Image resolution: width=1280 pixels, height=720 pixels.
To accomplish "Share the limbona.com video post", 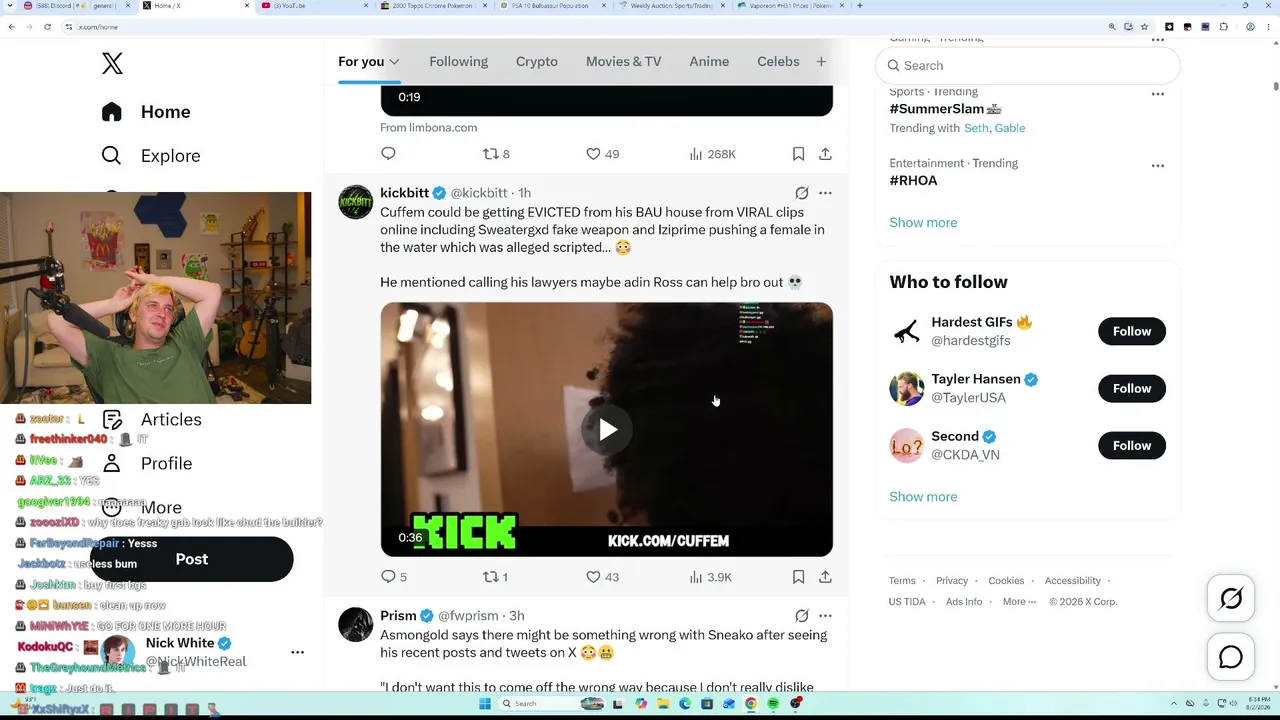I will [x=825, y=154].
